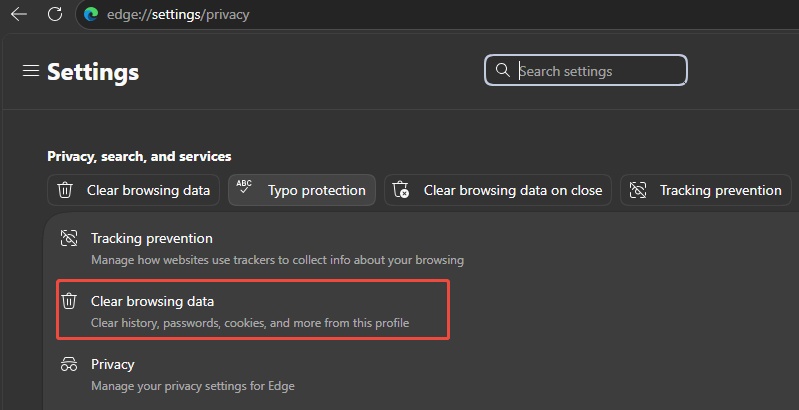
Task: Click the 'Privacy, search, and services' heading
Action: 139,156
